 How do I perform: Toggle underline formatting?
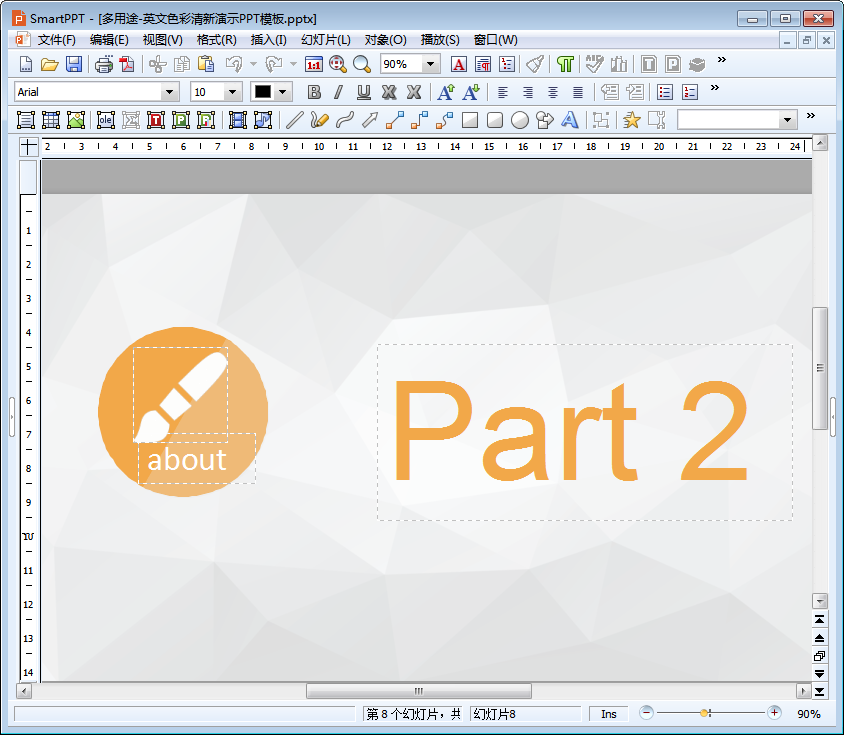(364, 92)
